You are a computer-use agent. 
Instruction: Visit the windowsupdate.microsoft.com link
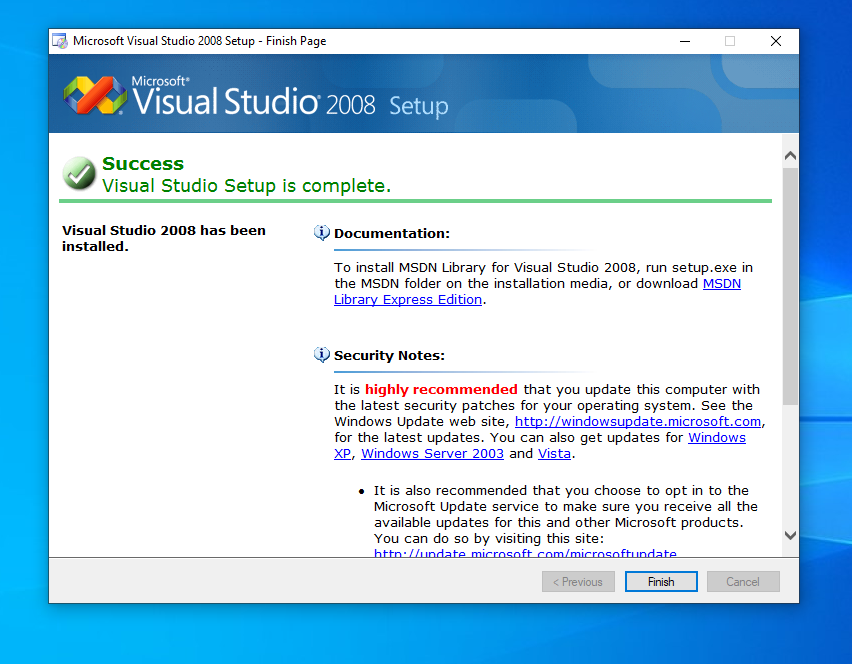pos(637,422)
